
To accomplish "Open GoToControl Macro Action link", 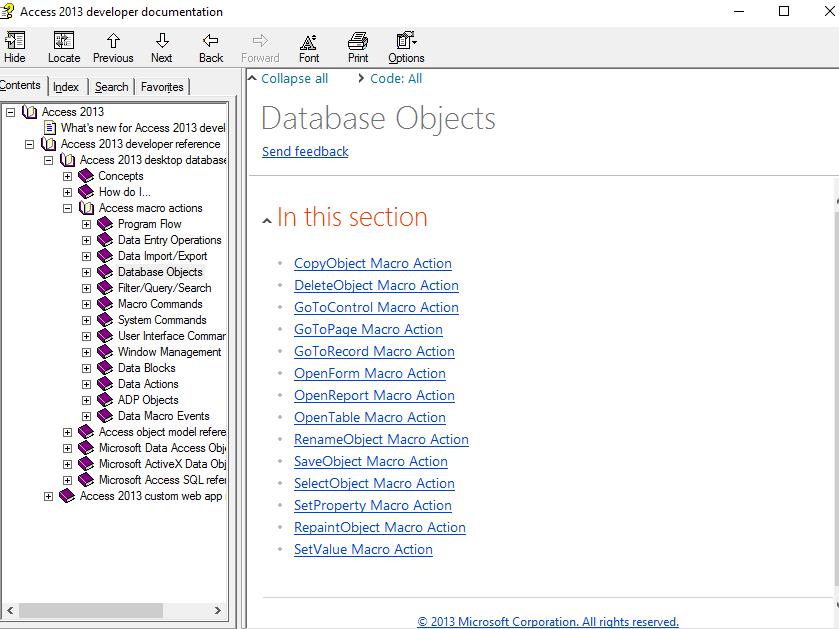I will point(376,307).
